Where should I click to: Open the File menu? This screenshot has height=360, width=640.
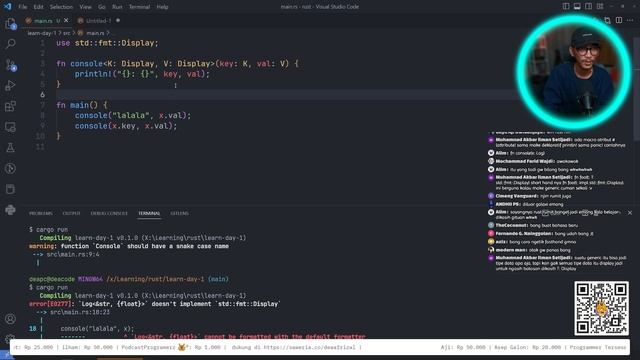tap(23, 7)
